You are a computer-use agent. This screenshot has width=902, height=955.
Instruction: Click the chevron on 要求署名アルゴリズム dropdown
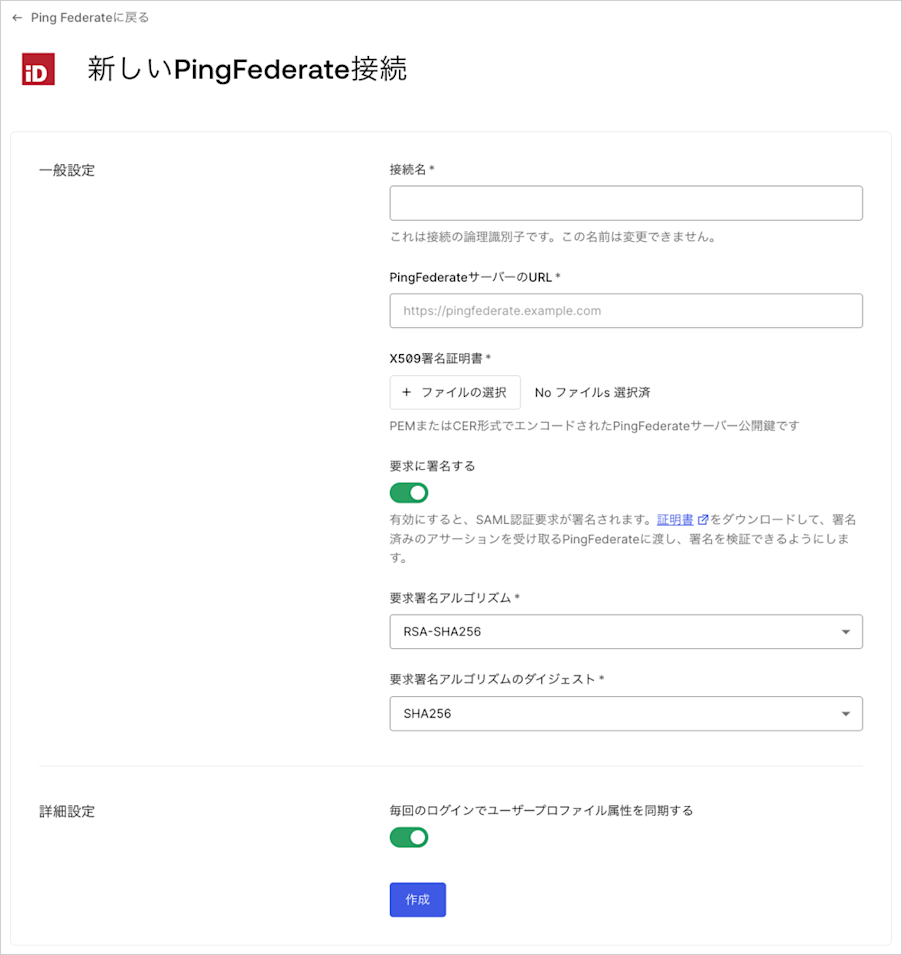coord(848,631)
